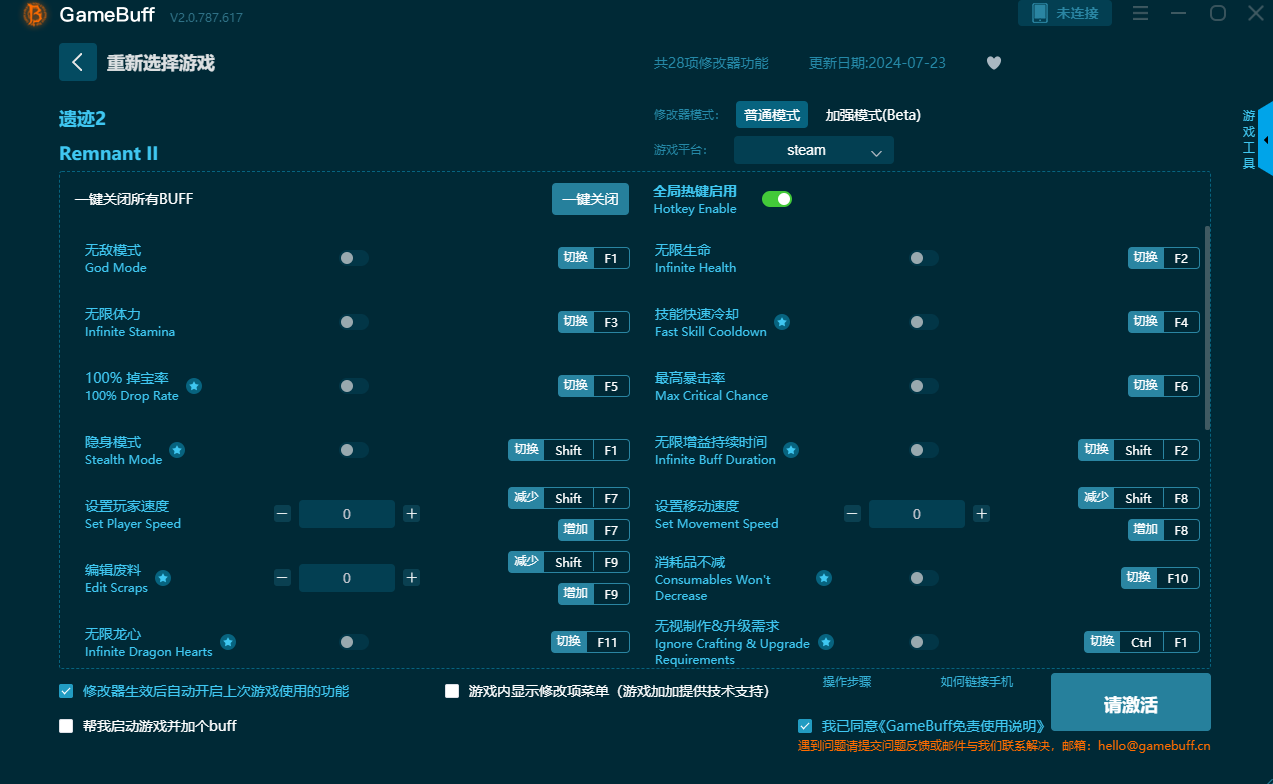Click star badge next to Edit Scraps
The height and width of the screenshot is (784, 1273).
(163, 578)
